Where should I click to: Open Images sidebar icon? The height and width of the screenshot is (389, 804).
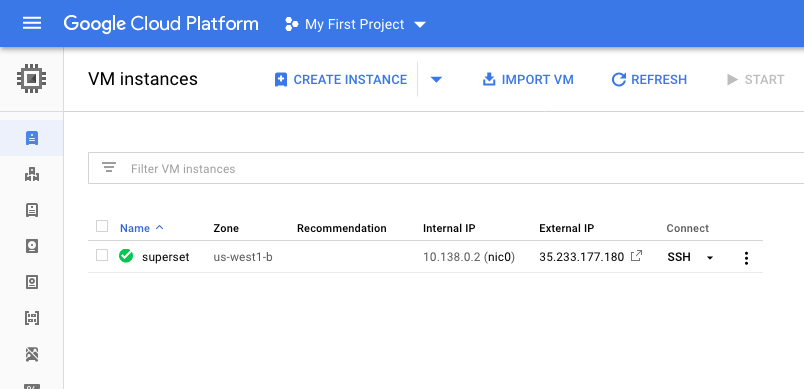[x=32, y=318]
